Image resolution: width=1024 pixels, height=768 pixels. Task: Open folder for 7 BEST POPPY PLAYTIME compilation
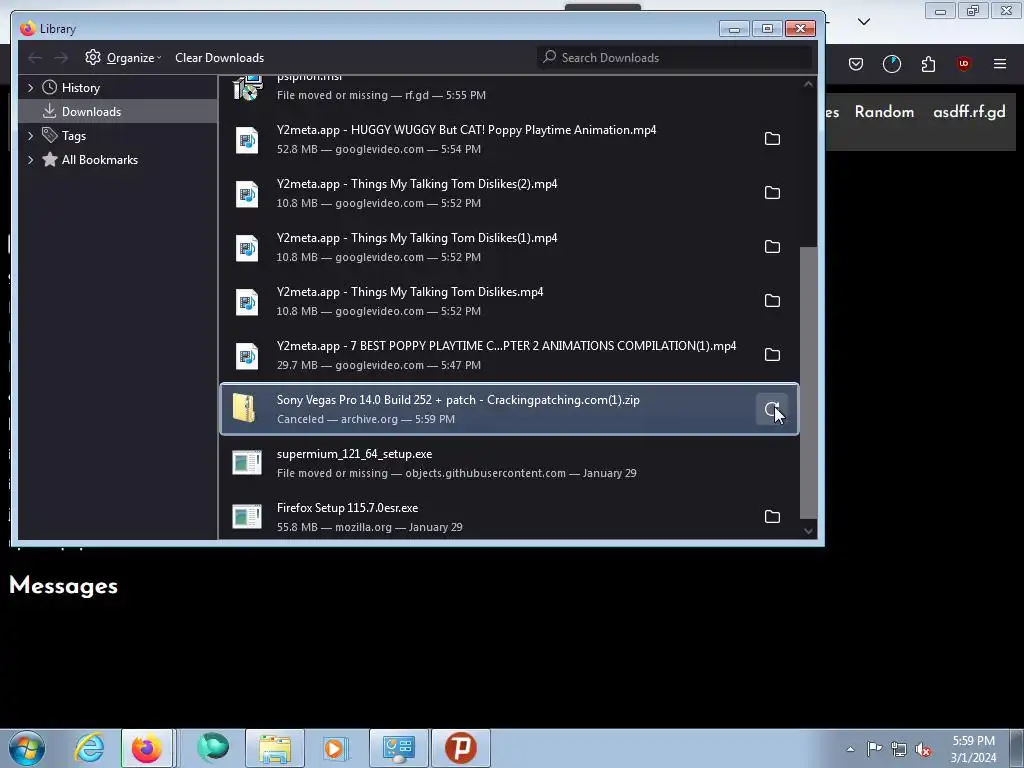click(772, 355)
